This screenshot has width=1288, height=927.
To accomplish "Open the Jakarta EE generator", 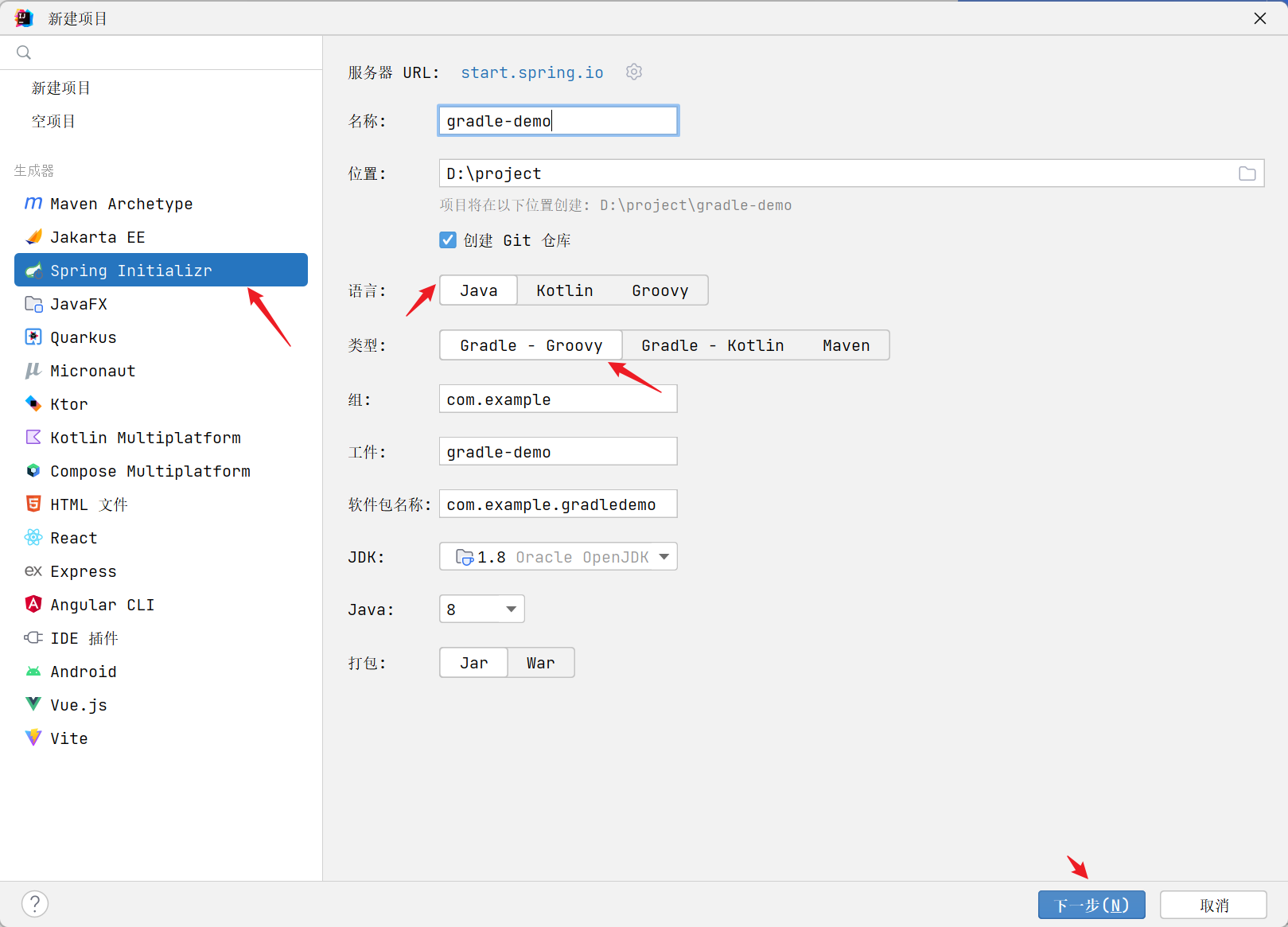I will (97, 236).
